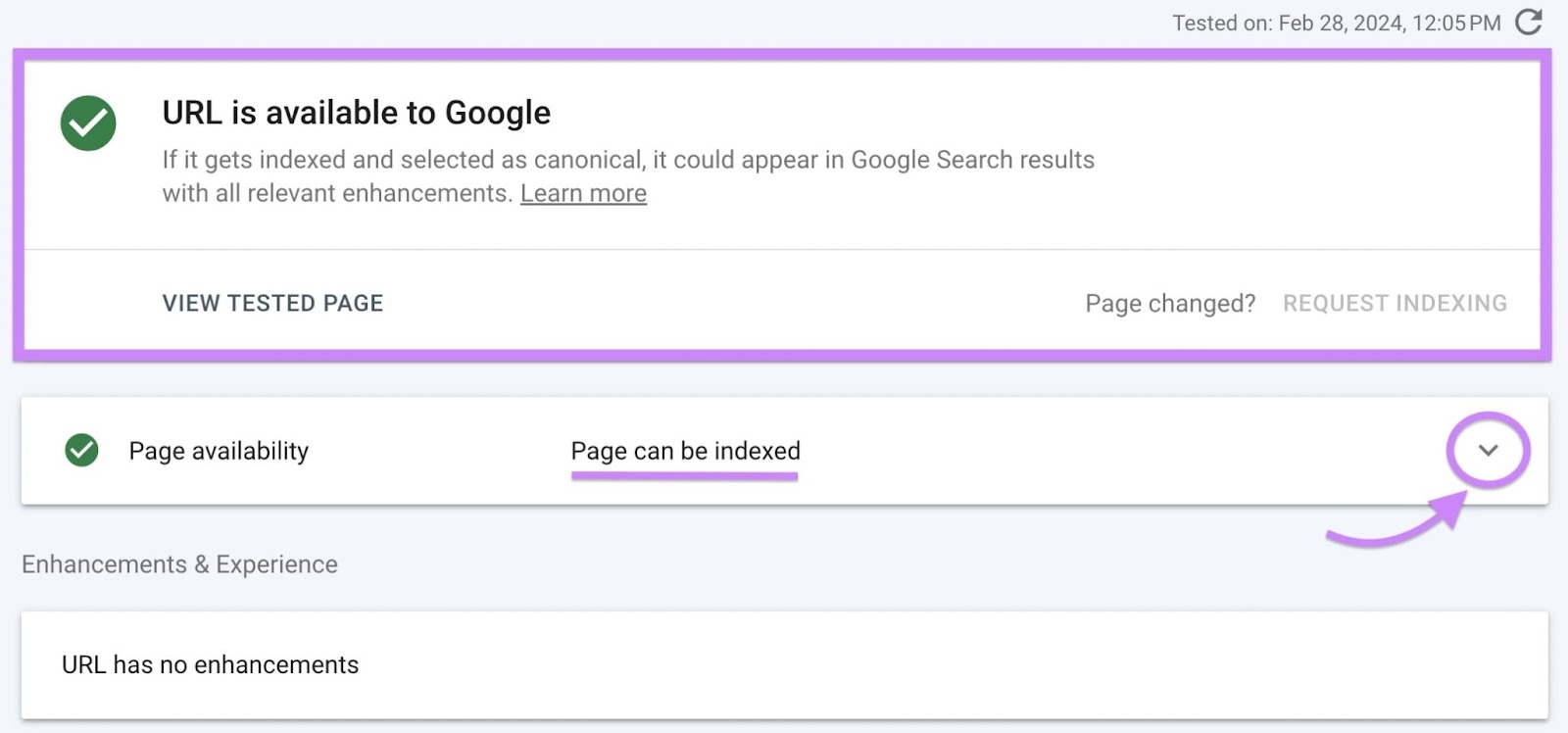The image size is (1568, 733).
Task: Click the verified indicator for Page availability
Action: (x=82, y=451)
